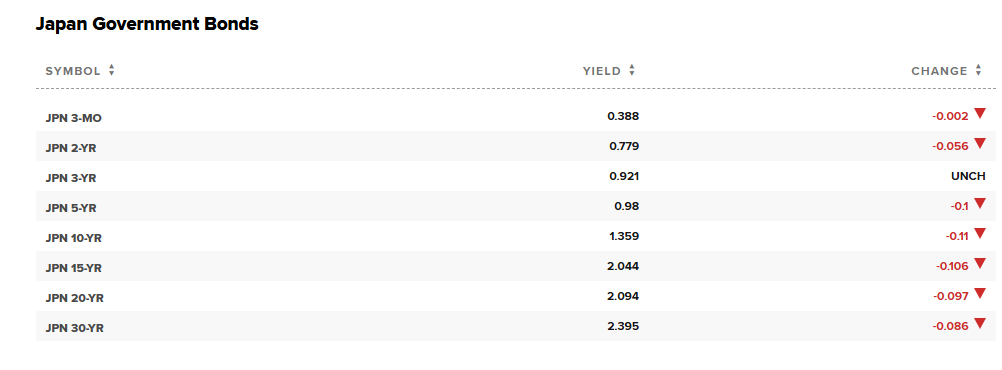Image resolution: width=1002 pixels, height=370 pixels.
Task: Open the JPN 2-YR bond link
Action: coord(71,148)
